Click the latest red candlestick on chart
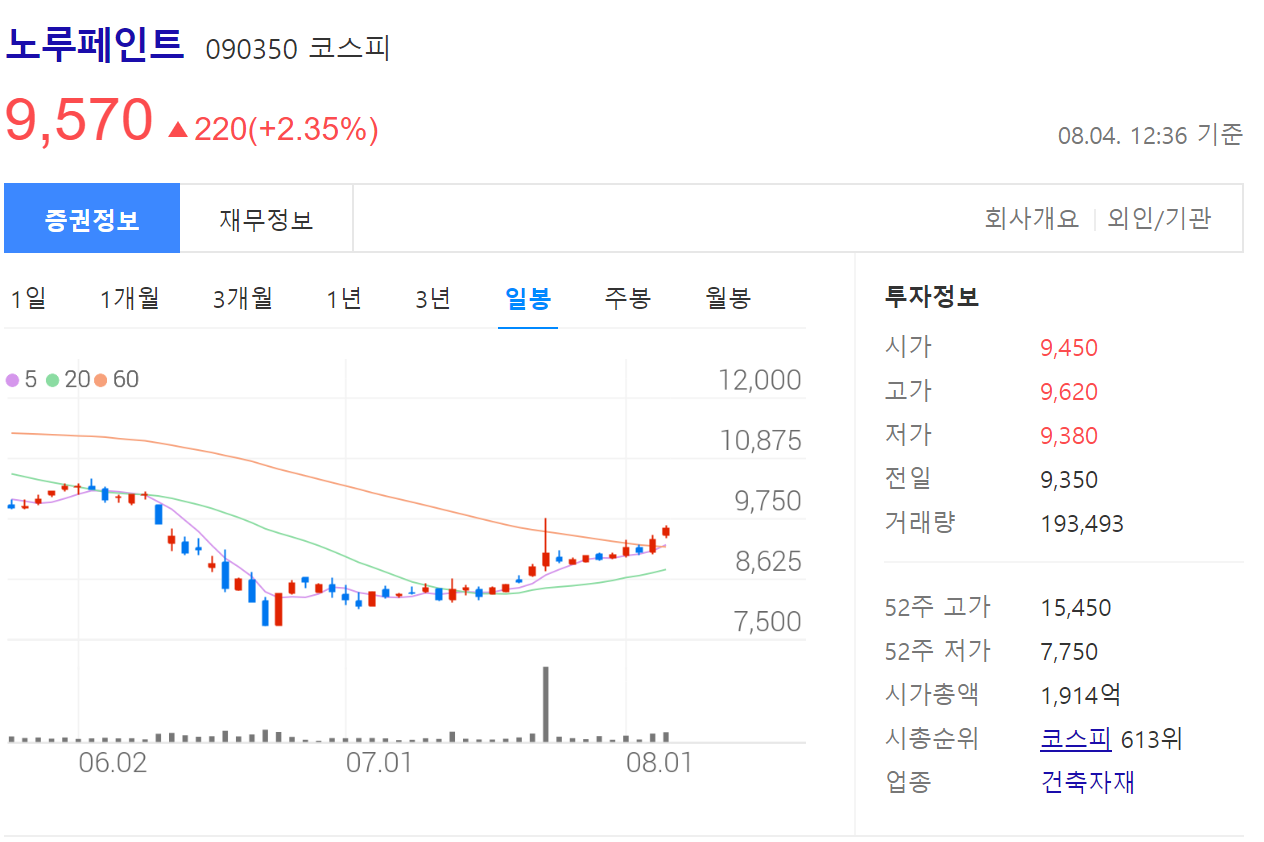1264x842 pixels. [666, 533]
